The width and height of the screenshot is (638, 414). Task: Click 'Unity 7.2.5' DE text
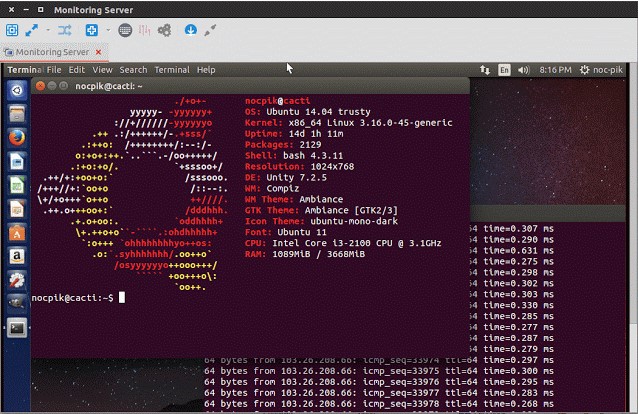point(296,177)
